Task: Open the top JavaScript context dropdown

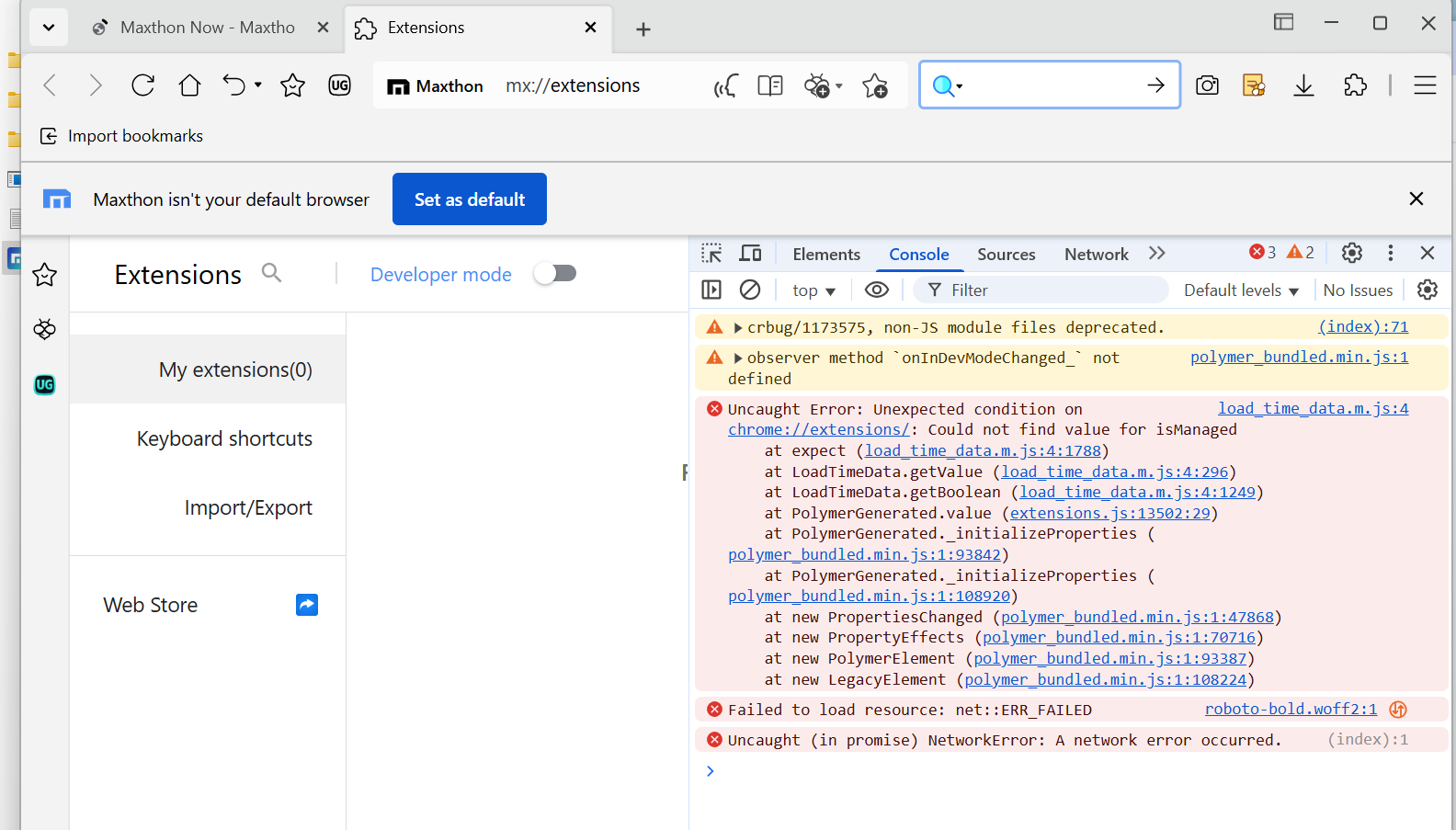Action: tap(813, 290)
